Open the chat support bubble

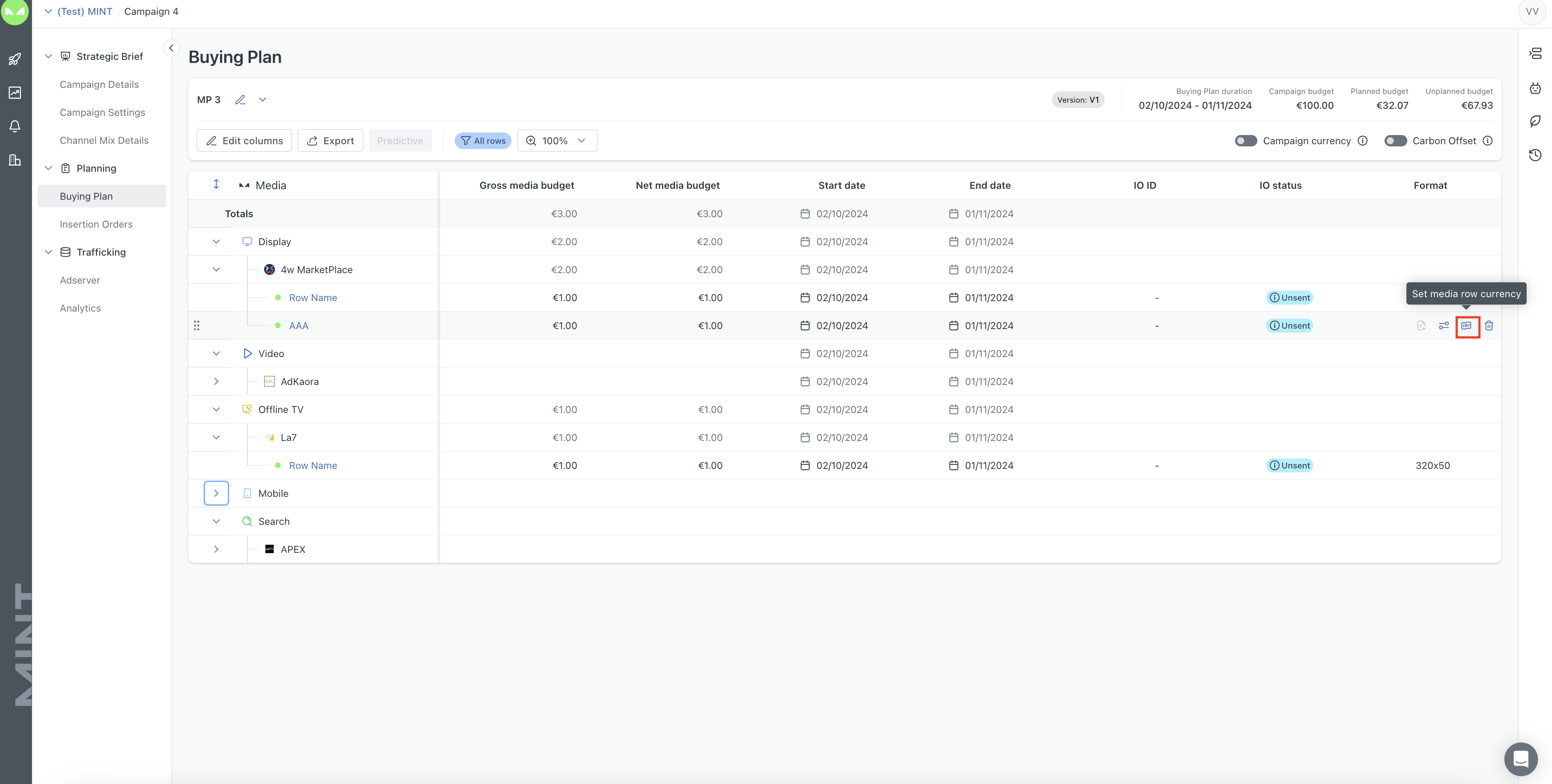(1520, 759)
